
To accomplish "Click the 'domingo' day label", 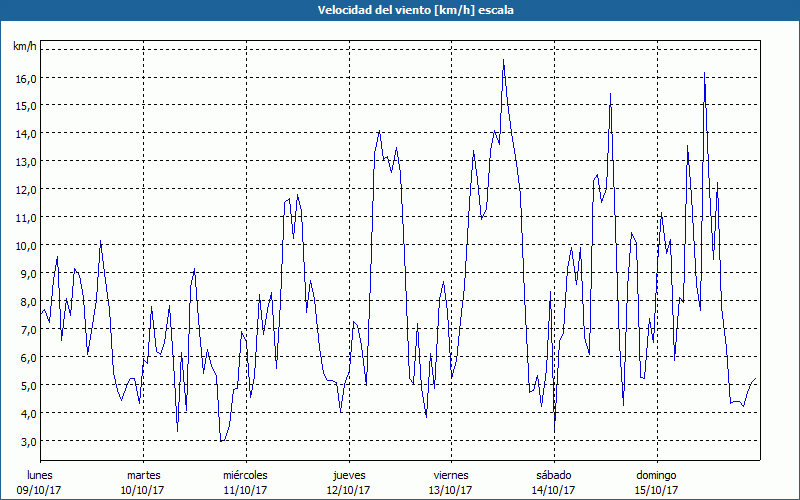I will pyautogui.click(x=656, y=475).
